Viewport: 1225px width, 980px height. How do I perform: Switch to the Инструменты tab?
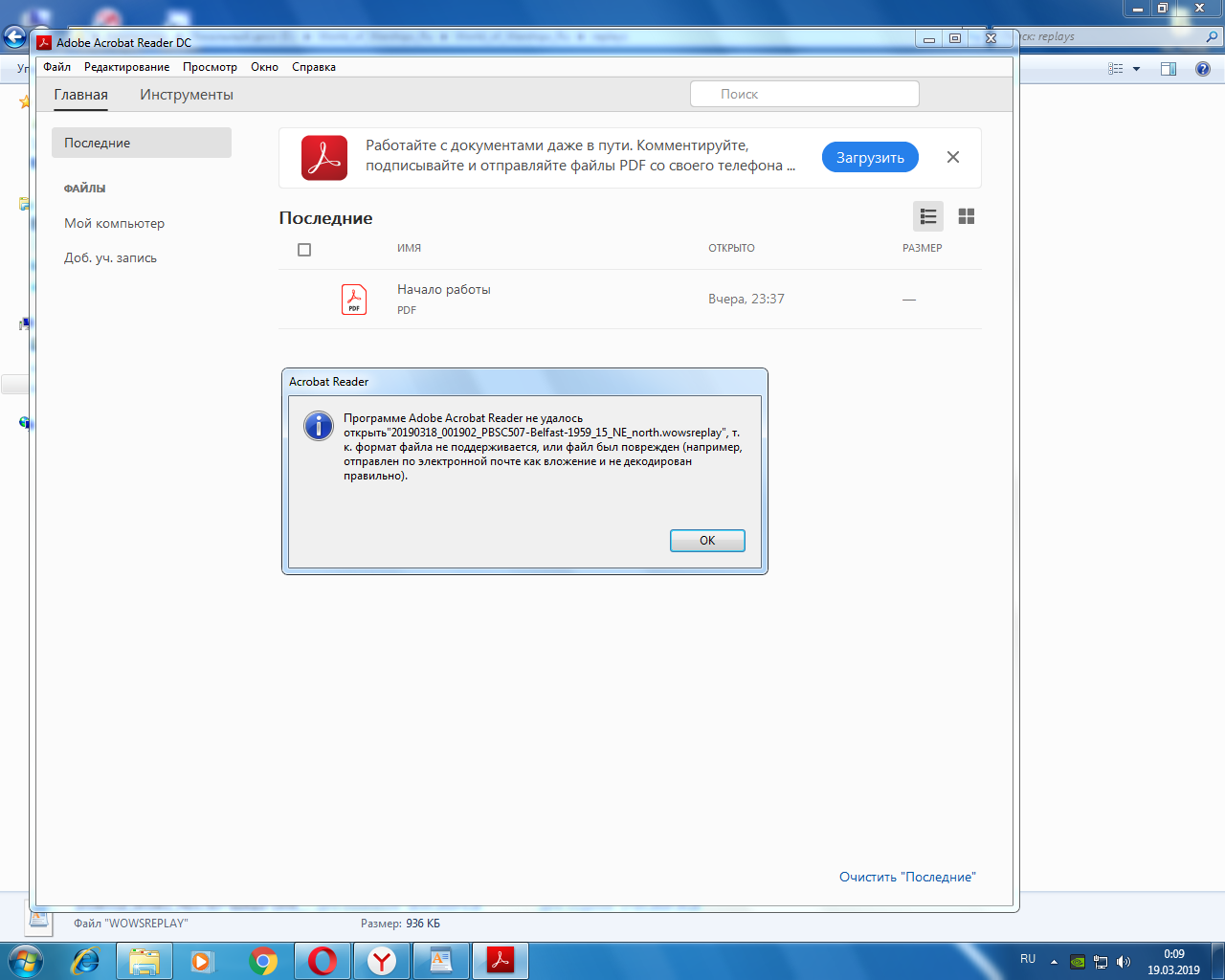point(187,95)
